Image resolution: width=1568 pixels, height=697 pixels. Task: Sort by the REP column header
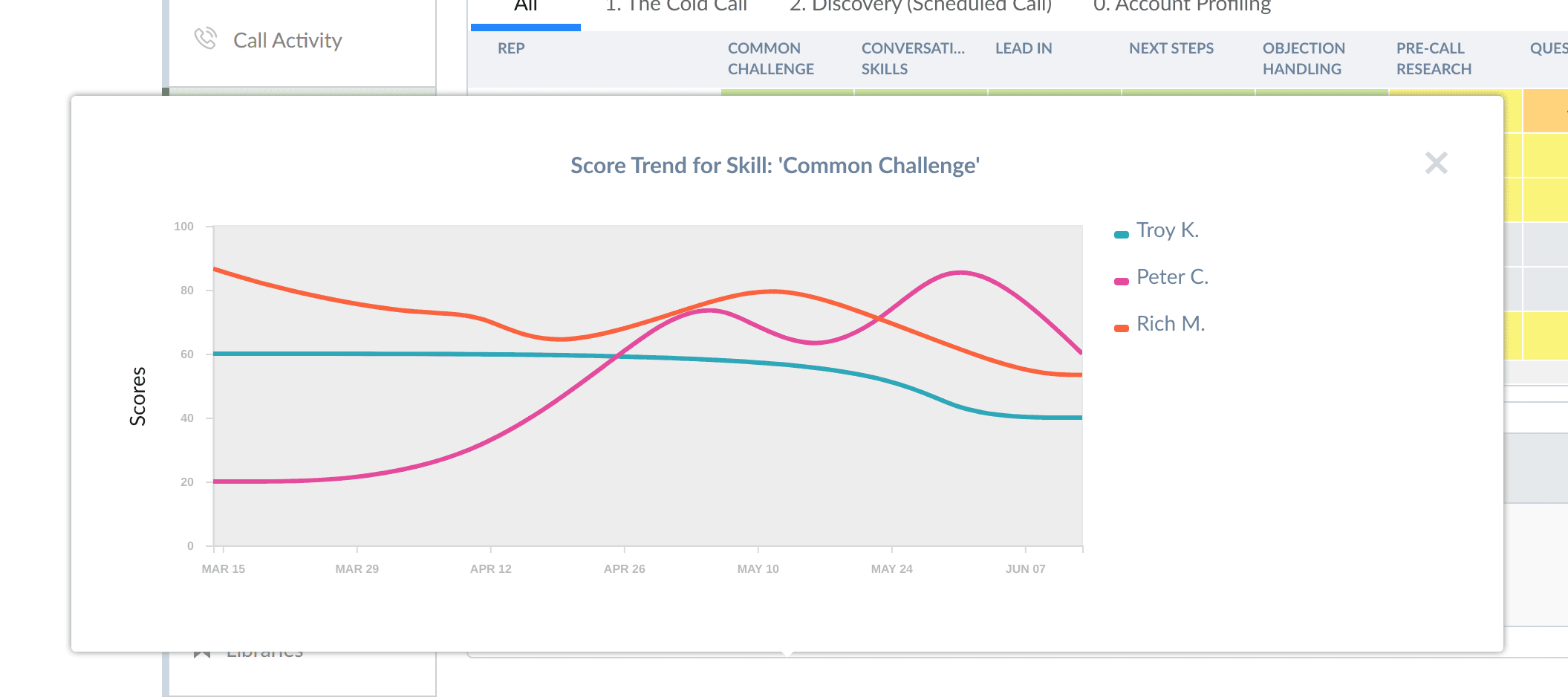[511, 48]
